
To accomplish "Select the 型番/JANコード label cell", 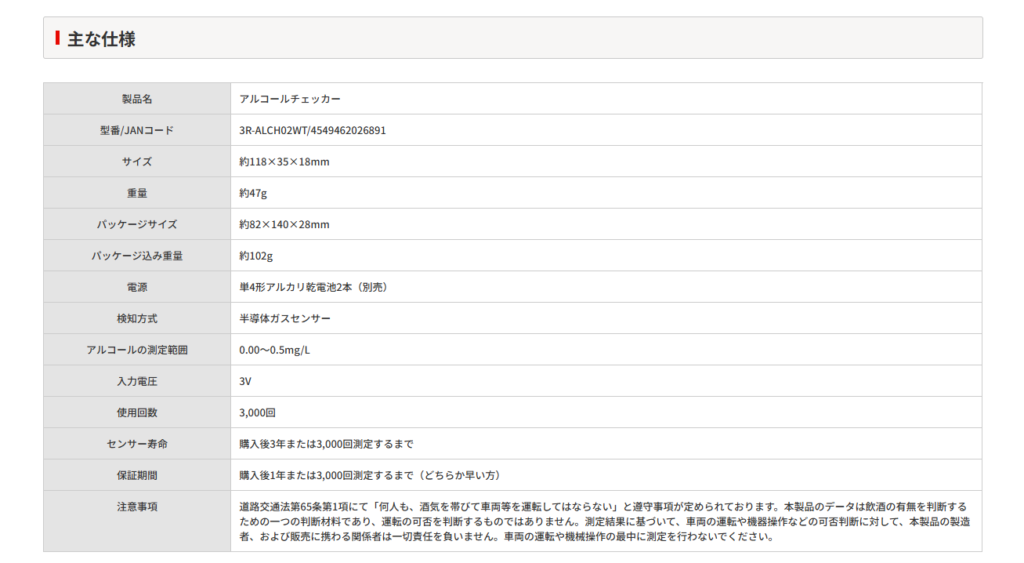I will [x=137, y=130].
